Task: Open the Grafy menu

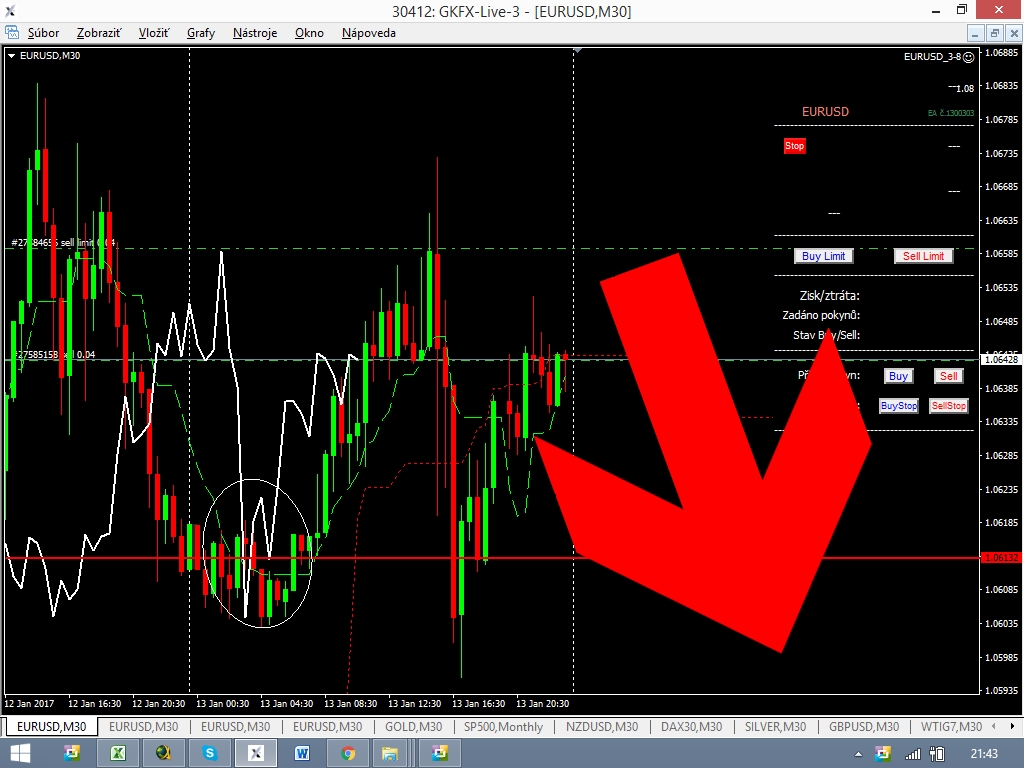Action: tap(200, 33)
